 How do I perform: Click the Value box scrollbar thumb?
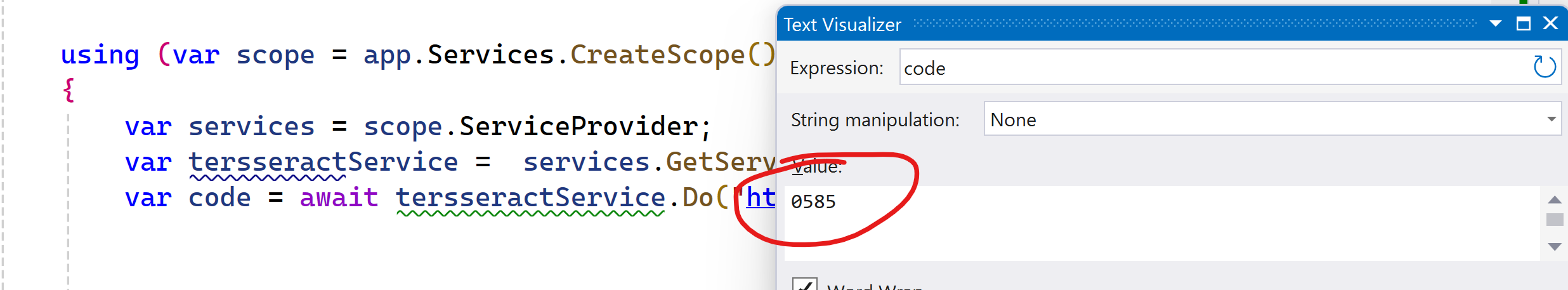[x=1554, y=220]
